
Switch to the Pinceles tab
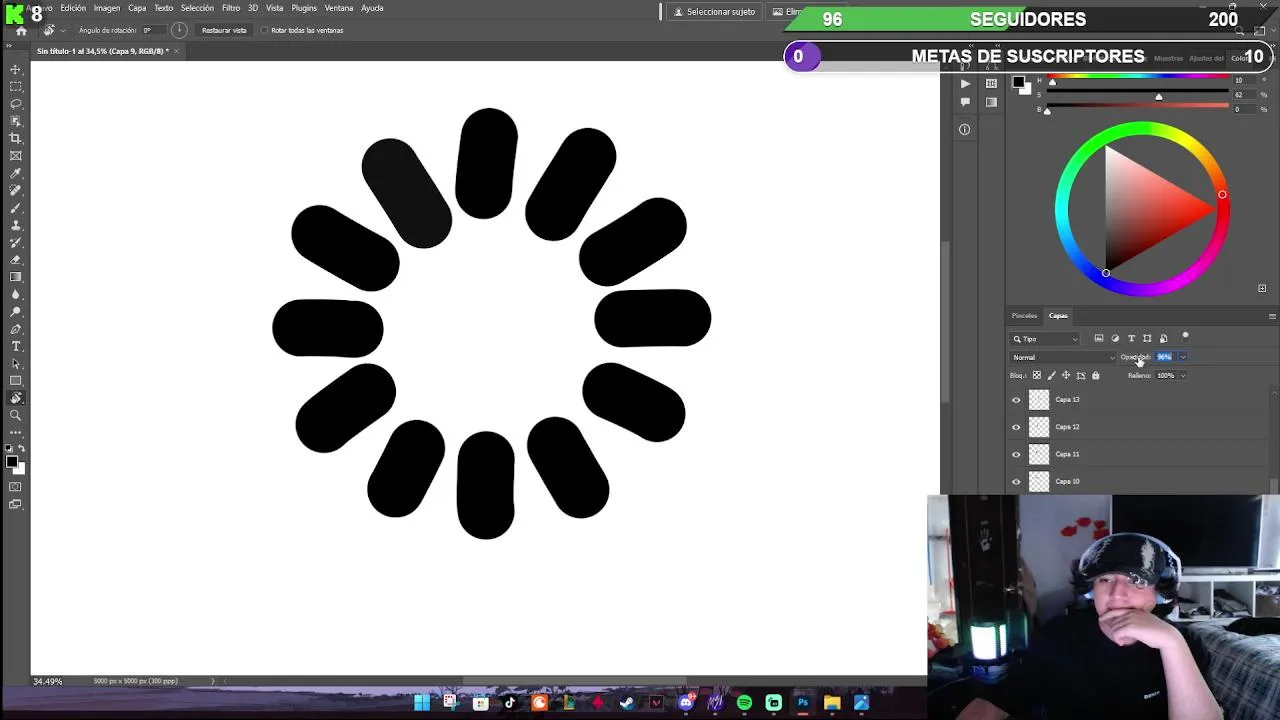pyautogui.click(x=1024, y=316)
